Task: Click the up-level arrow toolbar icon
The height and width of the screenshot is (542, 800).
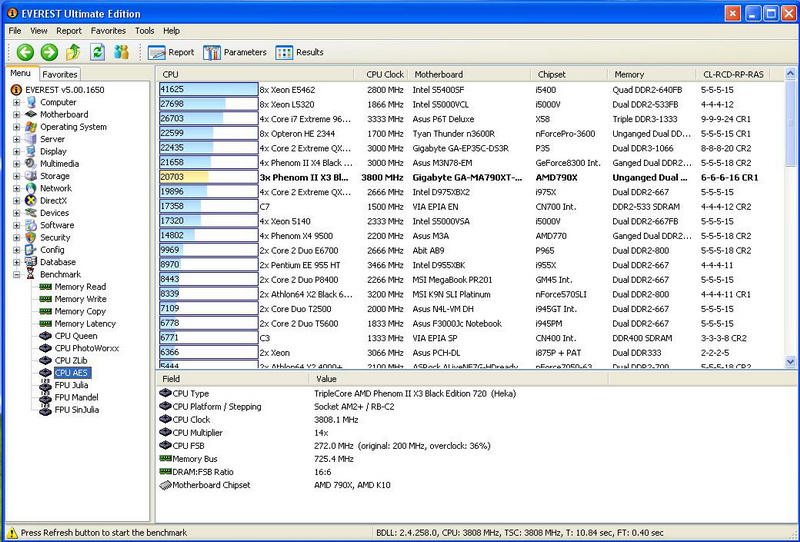Action: [73, 52]
